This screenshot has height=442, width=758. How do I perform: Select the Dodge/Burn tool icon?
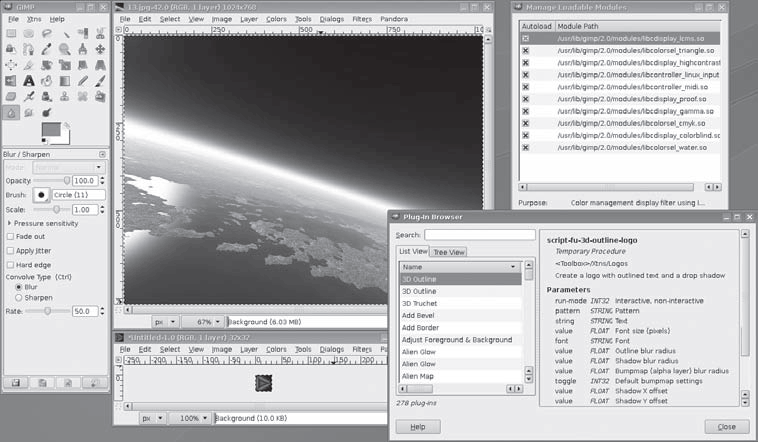[47, 113]
